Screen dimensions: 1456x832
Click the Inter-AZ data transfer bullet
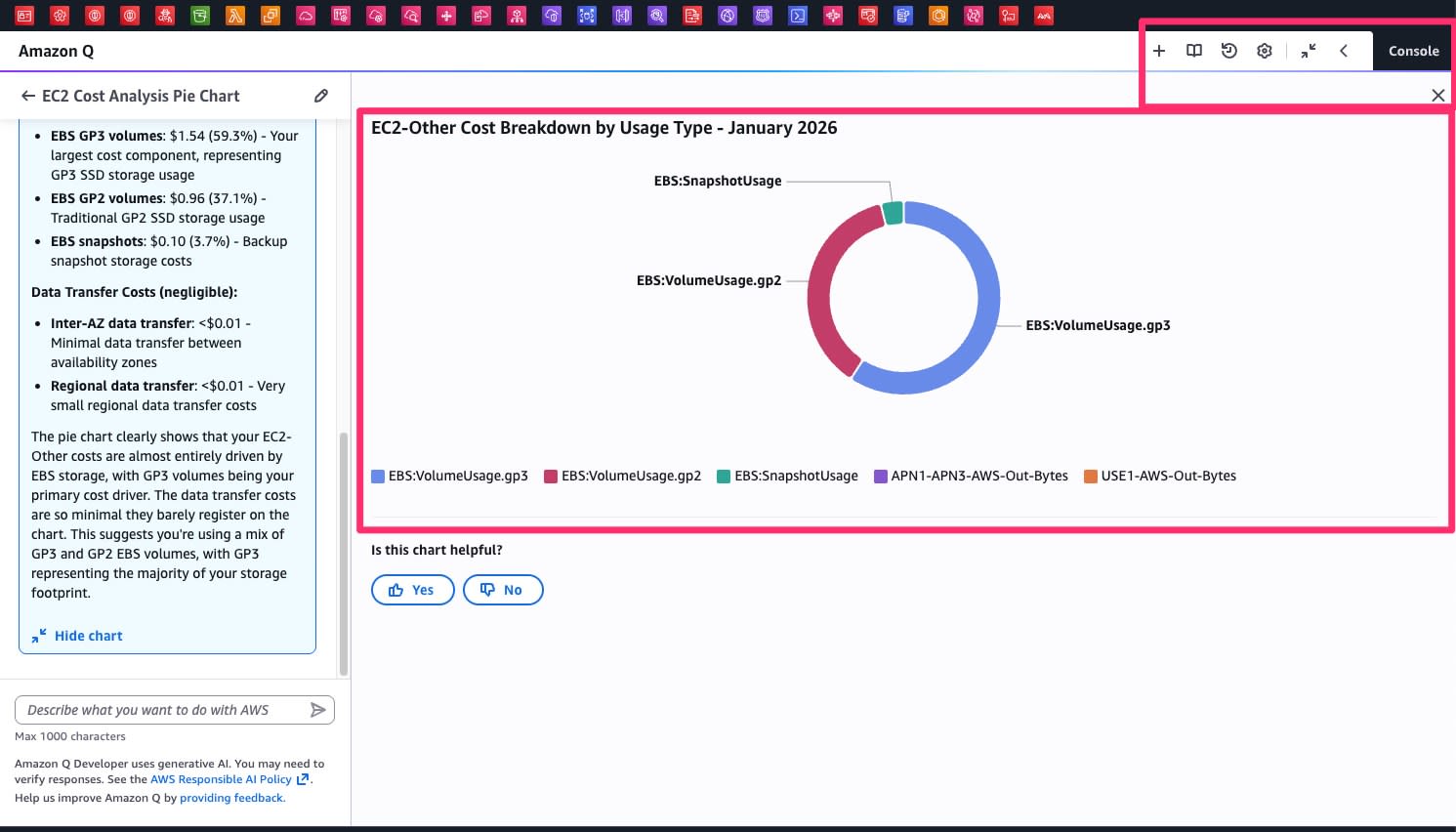click(151, 343)
